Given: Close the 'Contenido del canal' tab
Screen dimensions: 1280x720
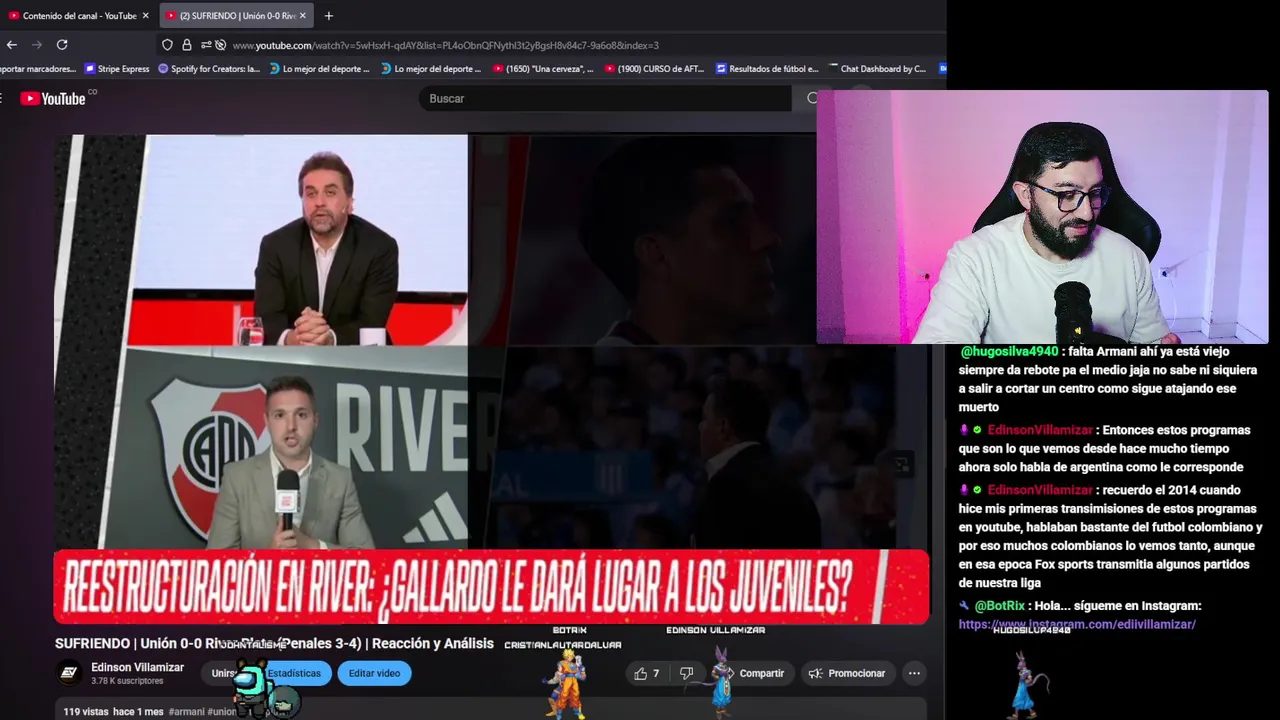Looking at the screenshot, I should (145, 16).
